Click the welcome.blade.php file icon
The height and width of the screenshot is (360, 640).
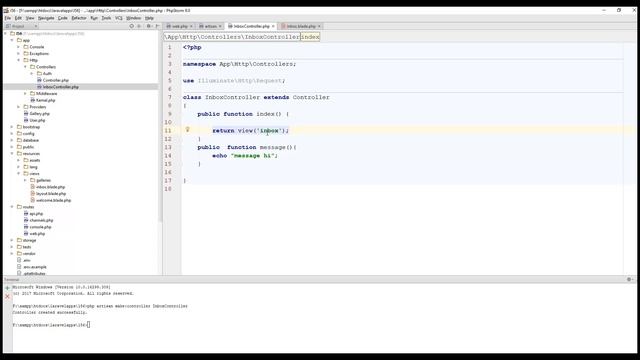[33, 200]
